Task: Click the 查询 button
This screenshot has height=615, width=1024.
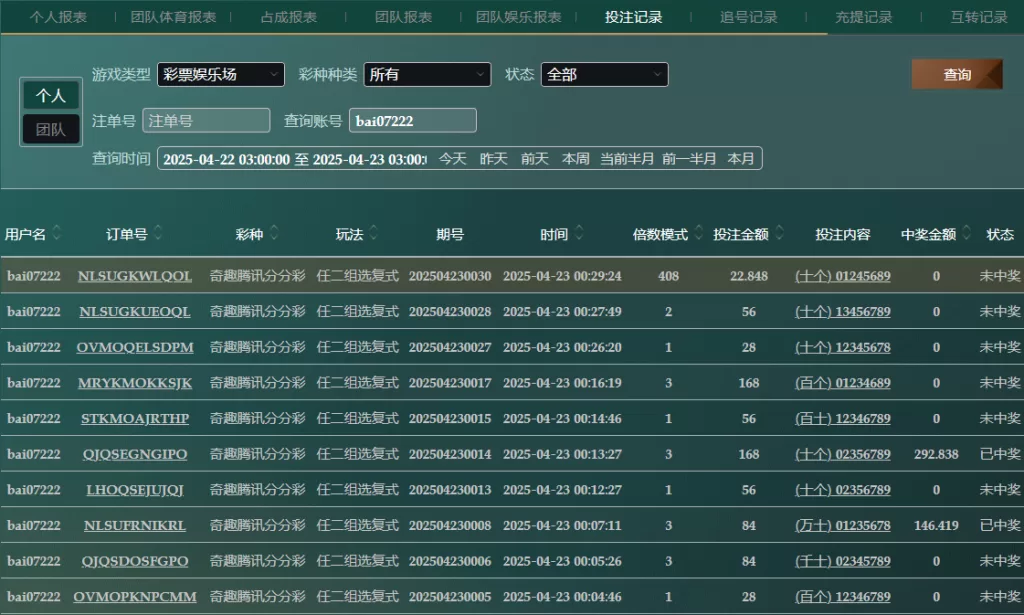Action: click(957, 74)
